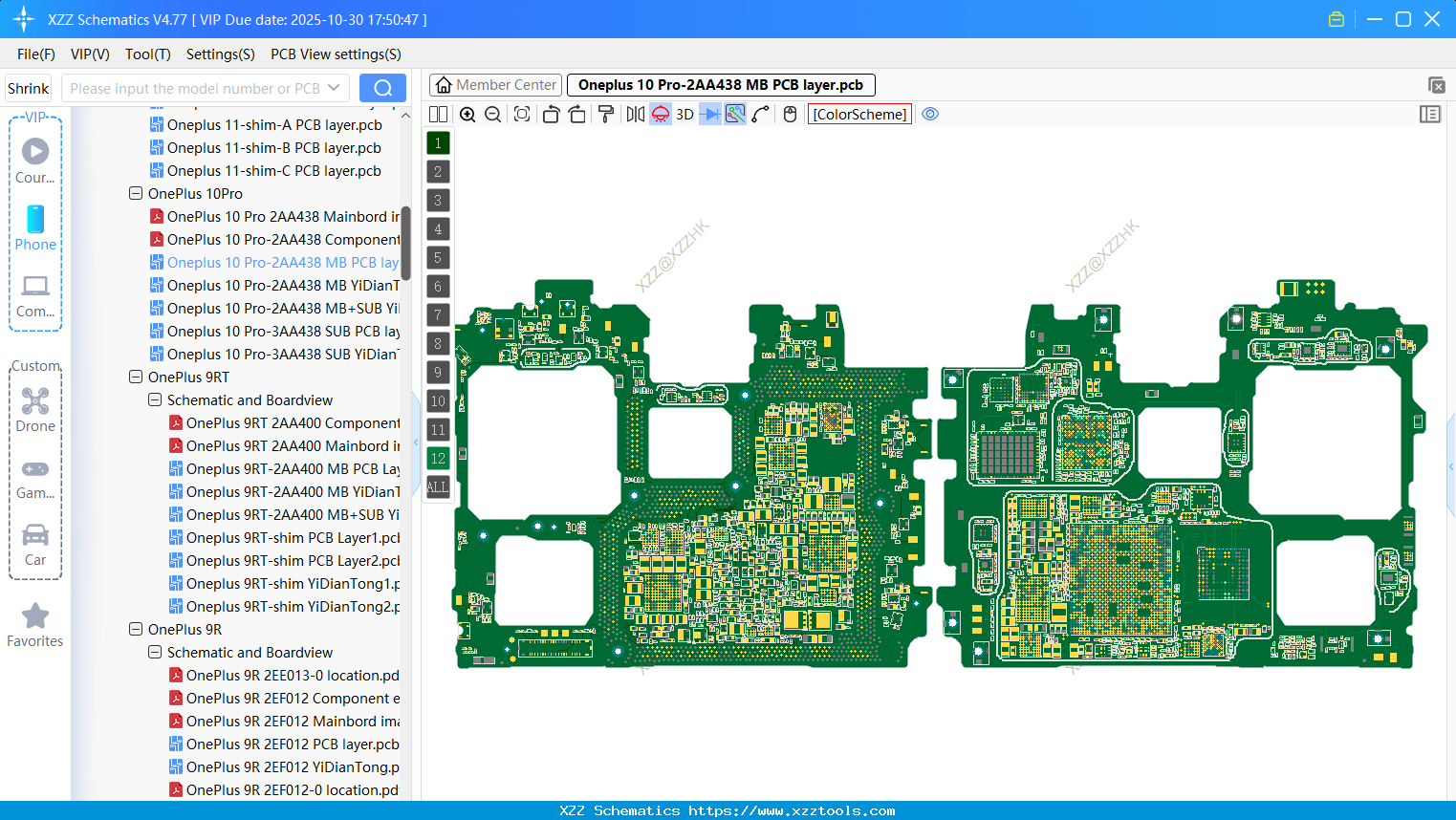Toggle the 3D view mode

tap(685, 114)
